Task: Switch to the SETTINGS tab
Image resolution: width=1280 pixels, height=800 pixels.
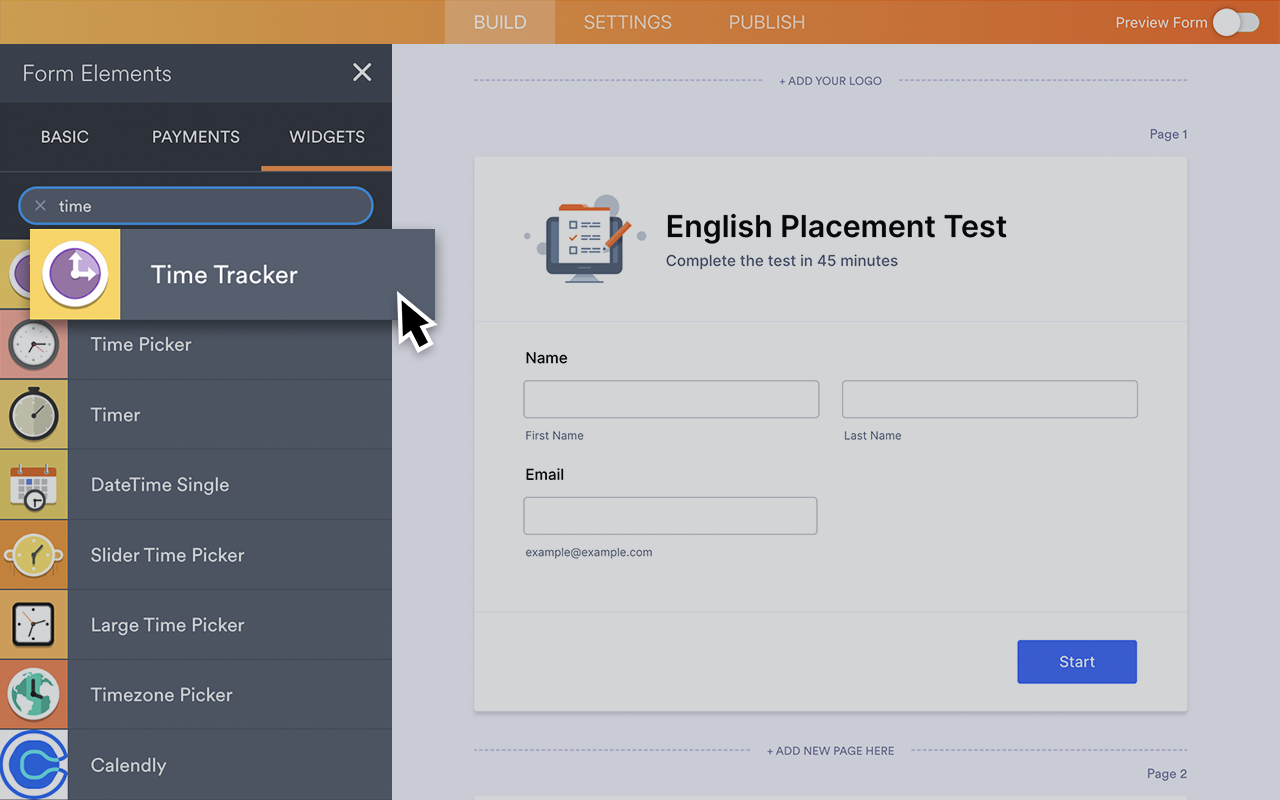Action: tap(627, 21)
